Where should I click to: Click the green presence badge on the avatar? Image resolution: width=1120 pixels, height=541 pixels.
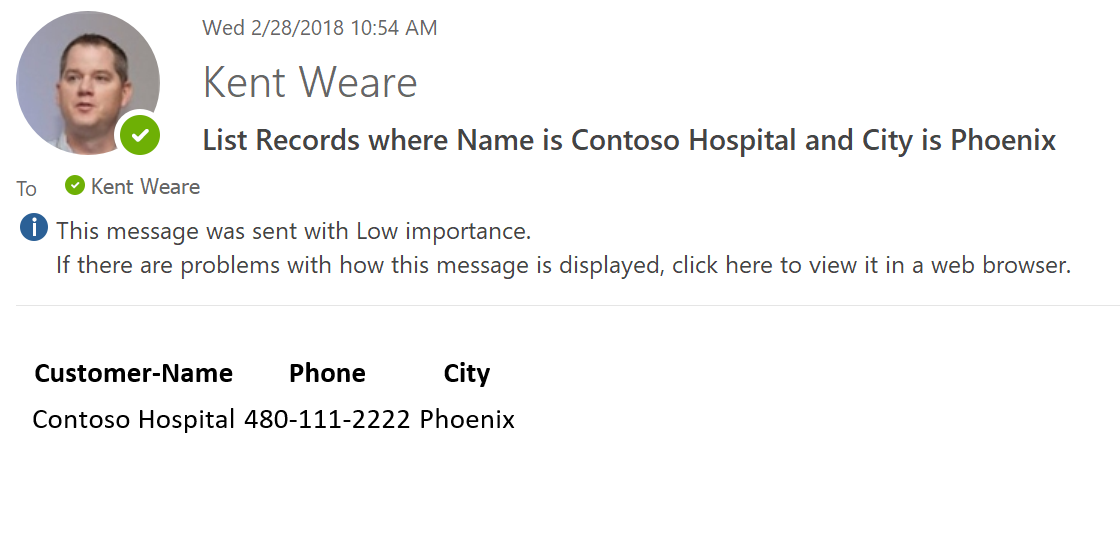(x=140, y=134)
